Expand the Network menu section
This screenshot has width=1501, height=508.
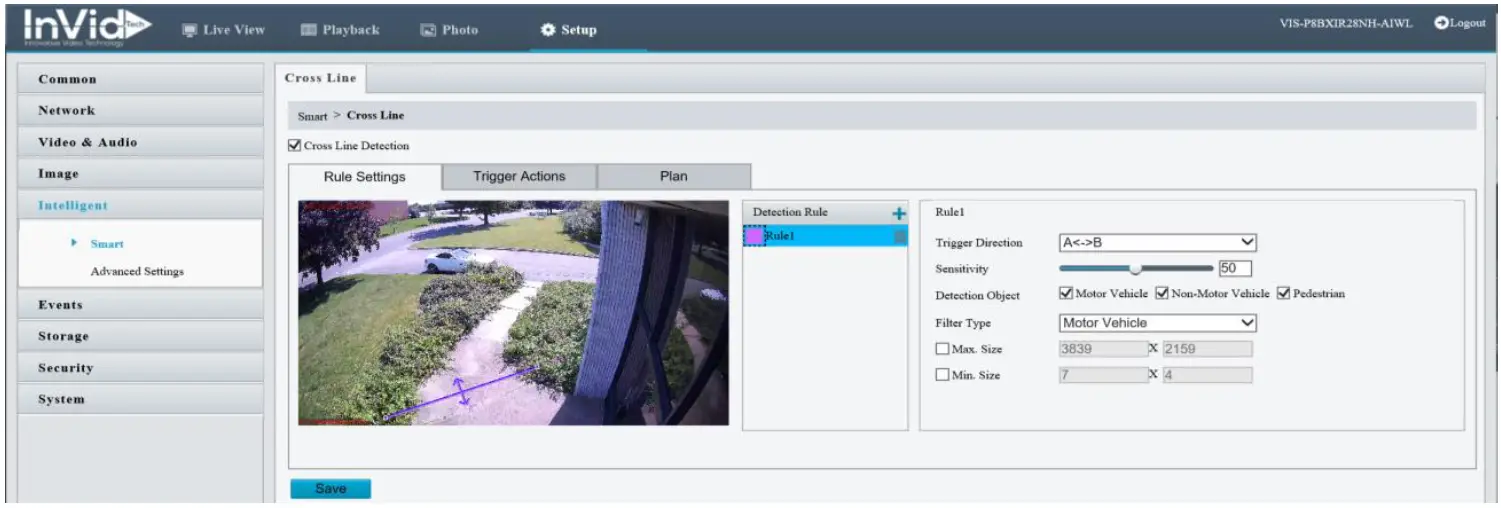(x=141, y=110)
